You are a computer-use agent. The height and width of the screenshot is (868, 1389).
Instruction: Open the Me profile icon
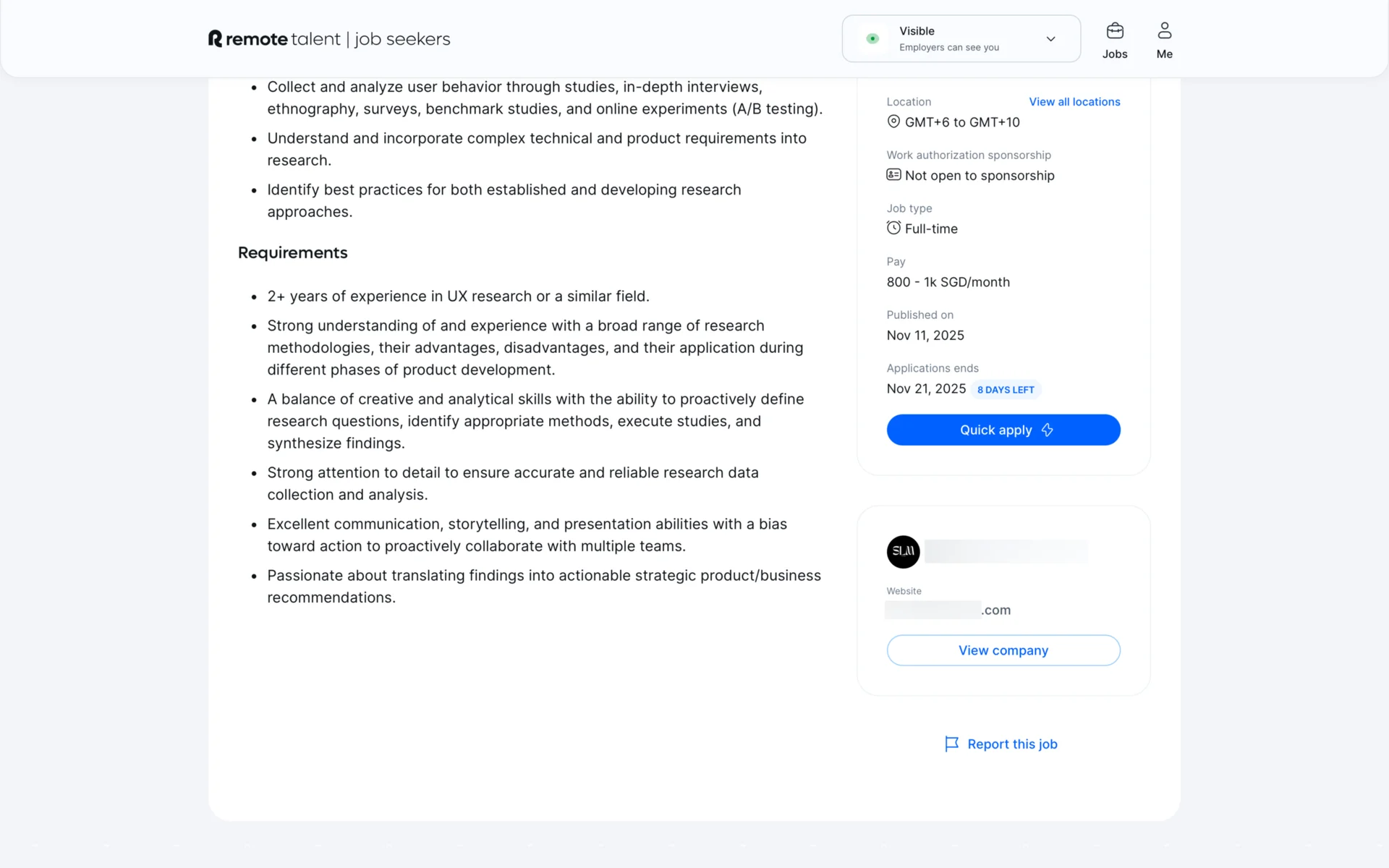1164,31
